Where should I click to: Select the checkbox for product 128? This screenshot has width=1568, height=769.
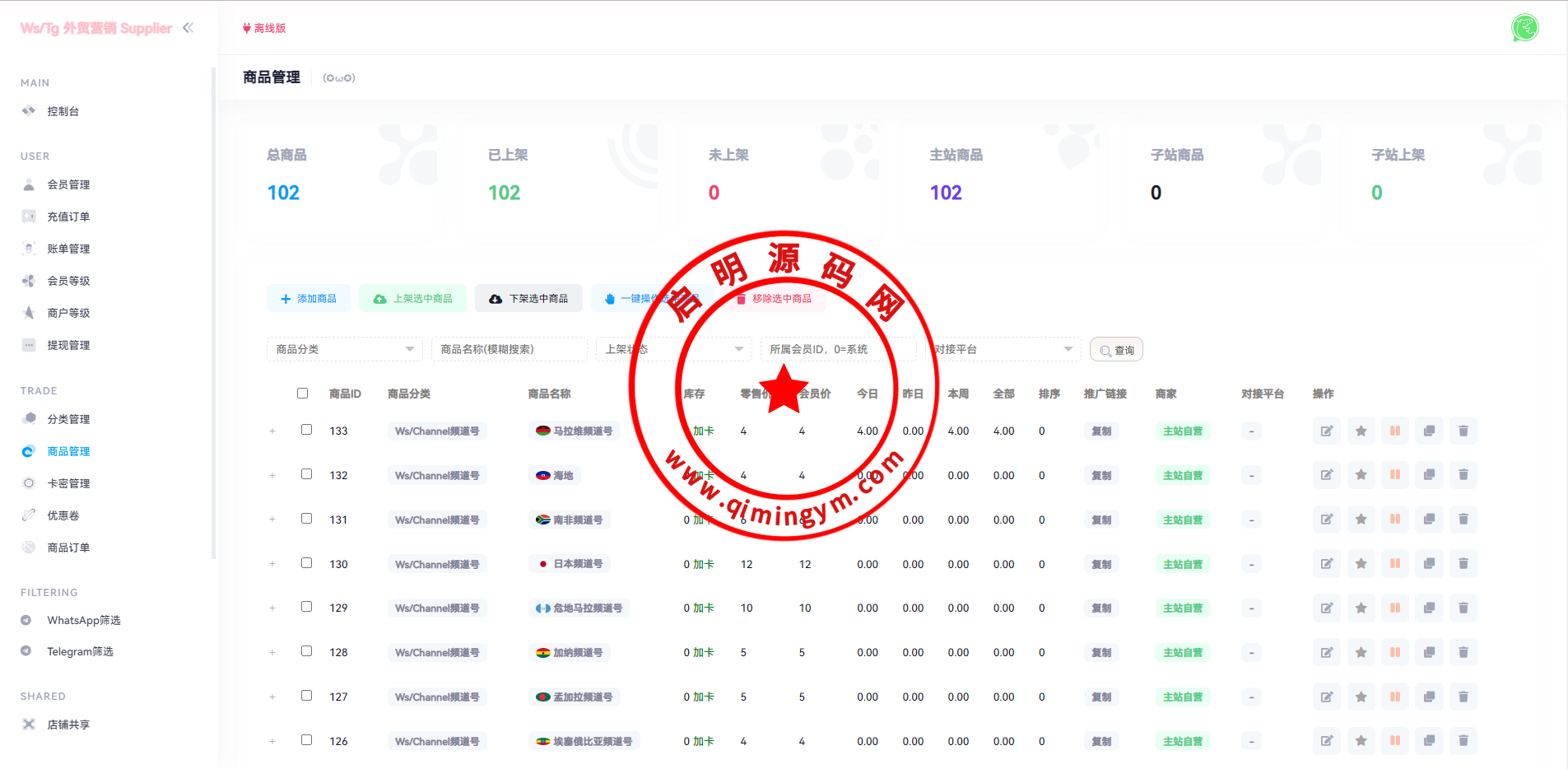307,651
